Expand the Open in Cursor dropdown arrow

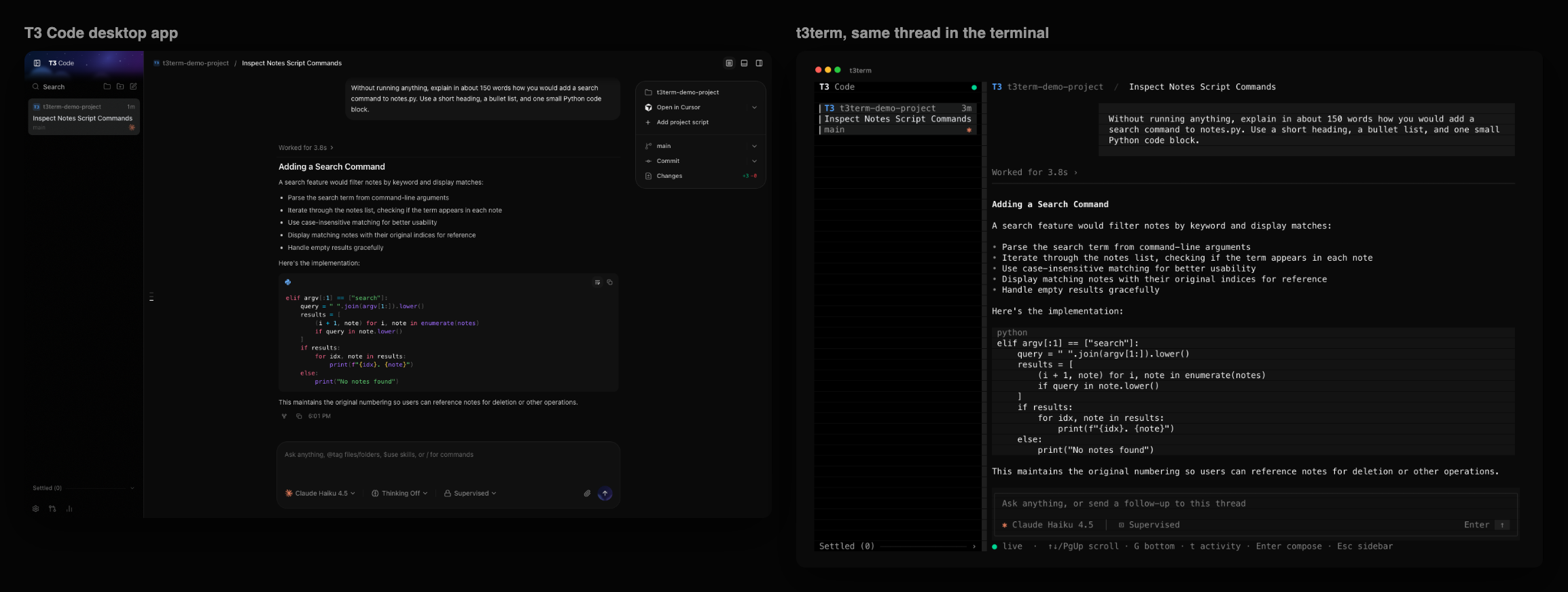[754, 107]
